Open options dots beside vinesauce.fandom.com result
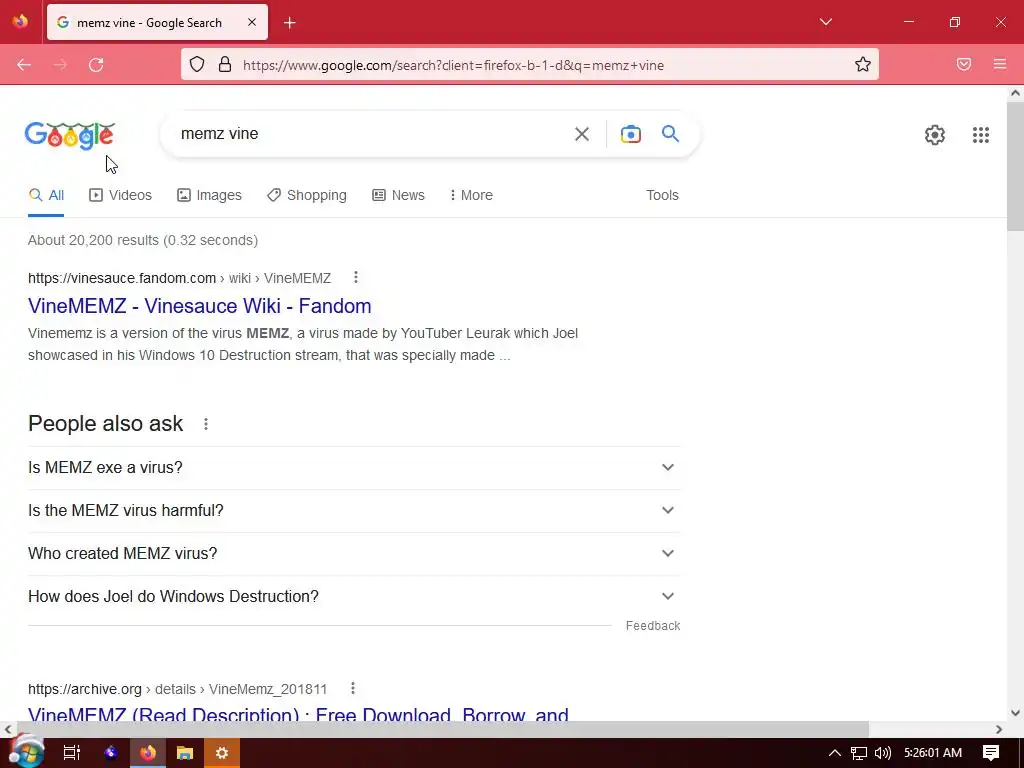The image size is (1024, 768). click(x=356, y=278)
